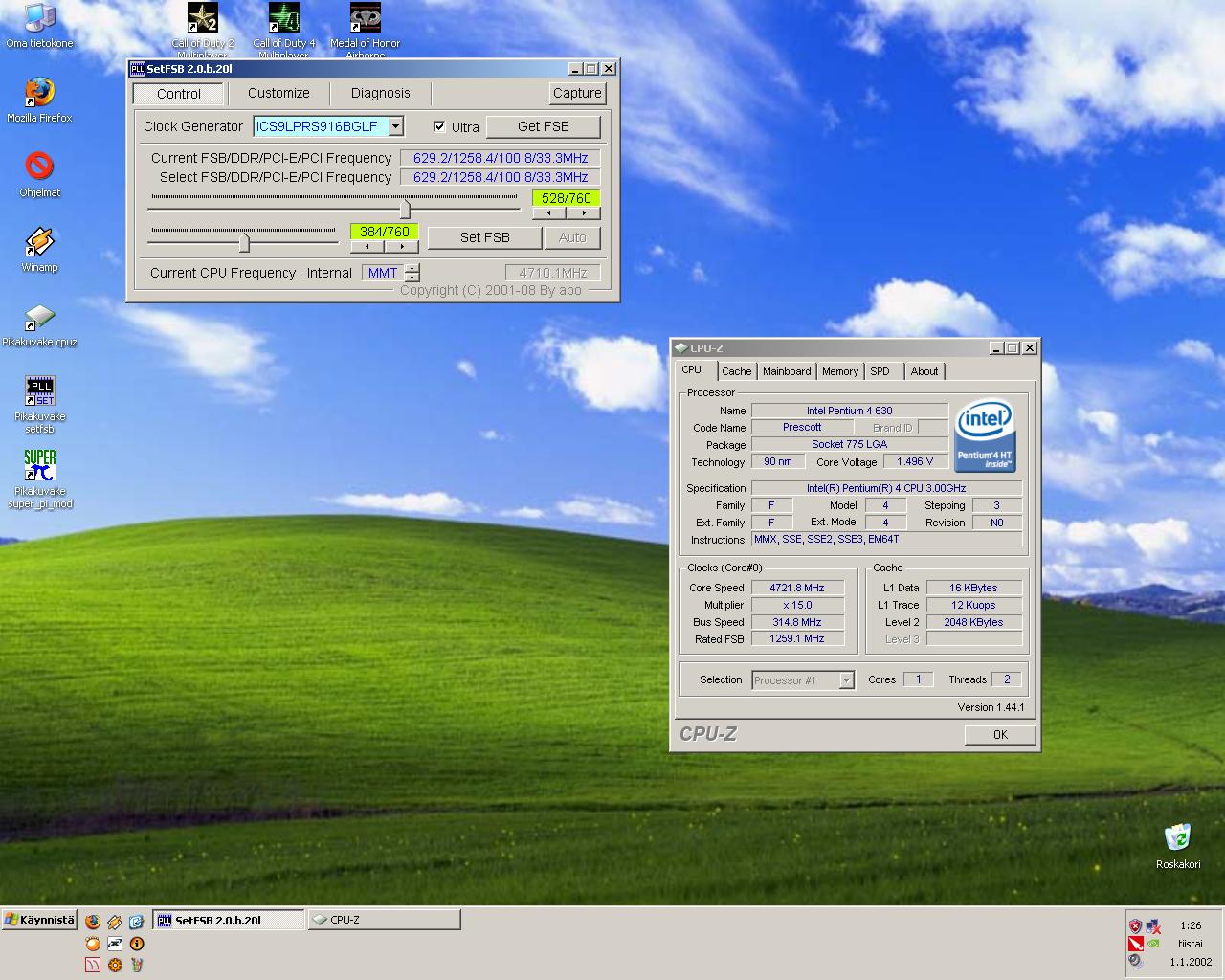The width and height of the screenshot is (1225, 980).
Task: Click the upper FSB slider thumb
Action: tap(405, 209)
